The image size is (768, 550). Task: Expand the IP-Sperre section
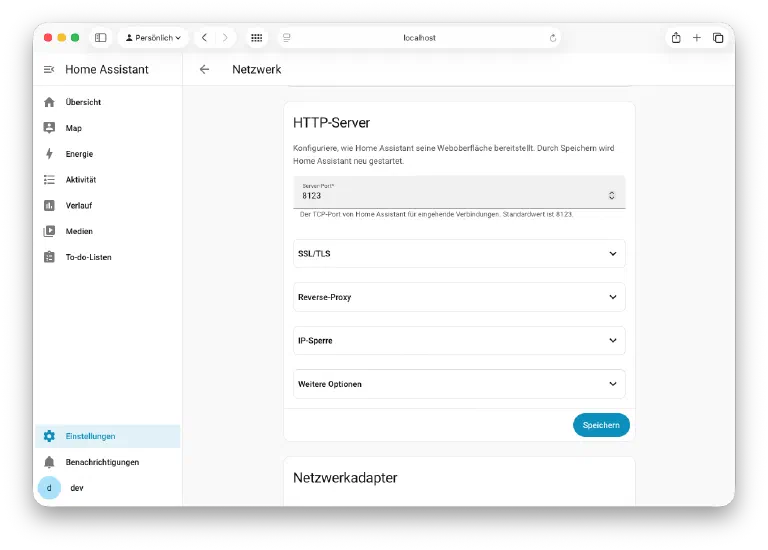[459, 340]
